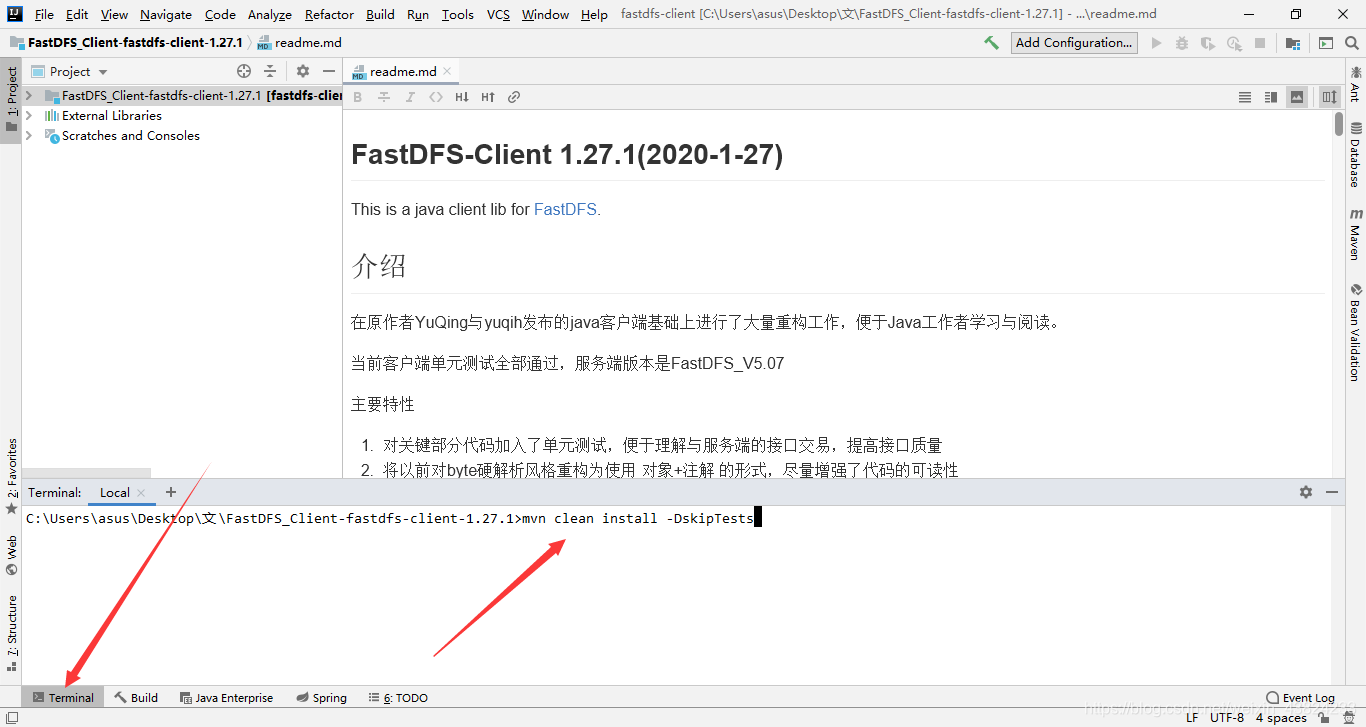This screenshot has width=1366, height=727.
Task: Open the Maven side panel
Action: pos(1355,234)
